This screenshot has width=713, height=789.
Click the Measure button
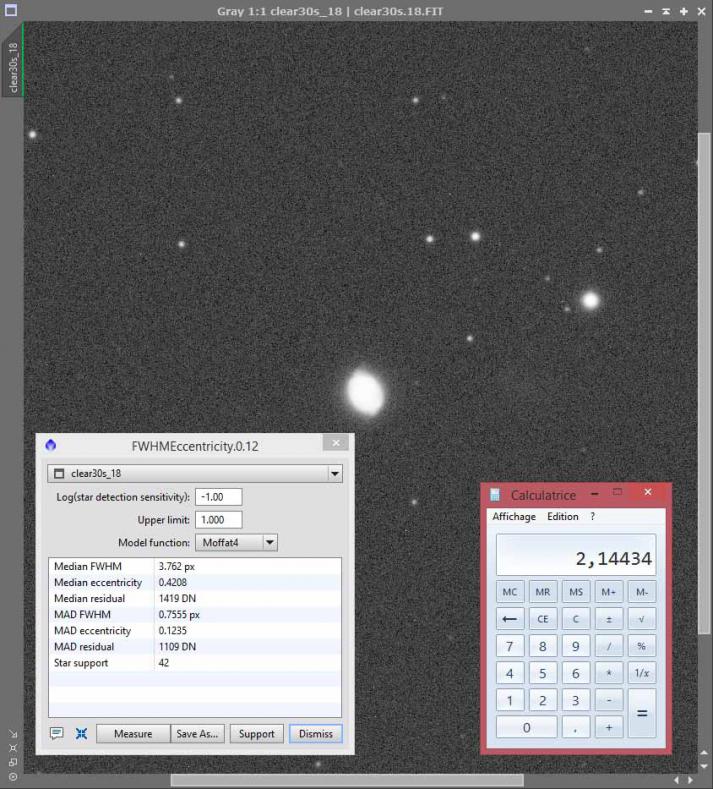pos(133,734)
